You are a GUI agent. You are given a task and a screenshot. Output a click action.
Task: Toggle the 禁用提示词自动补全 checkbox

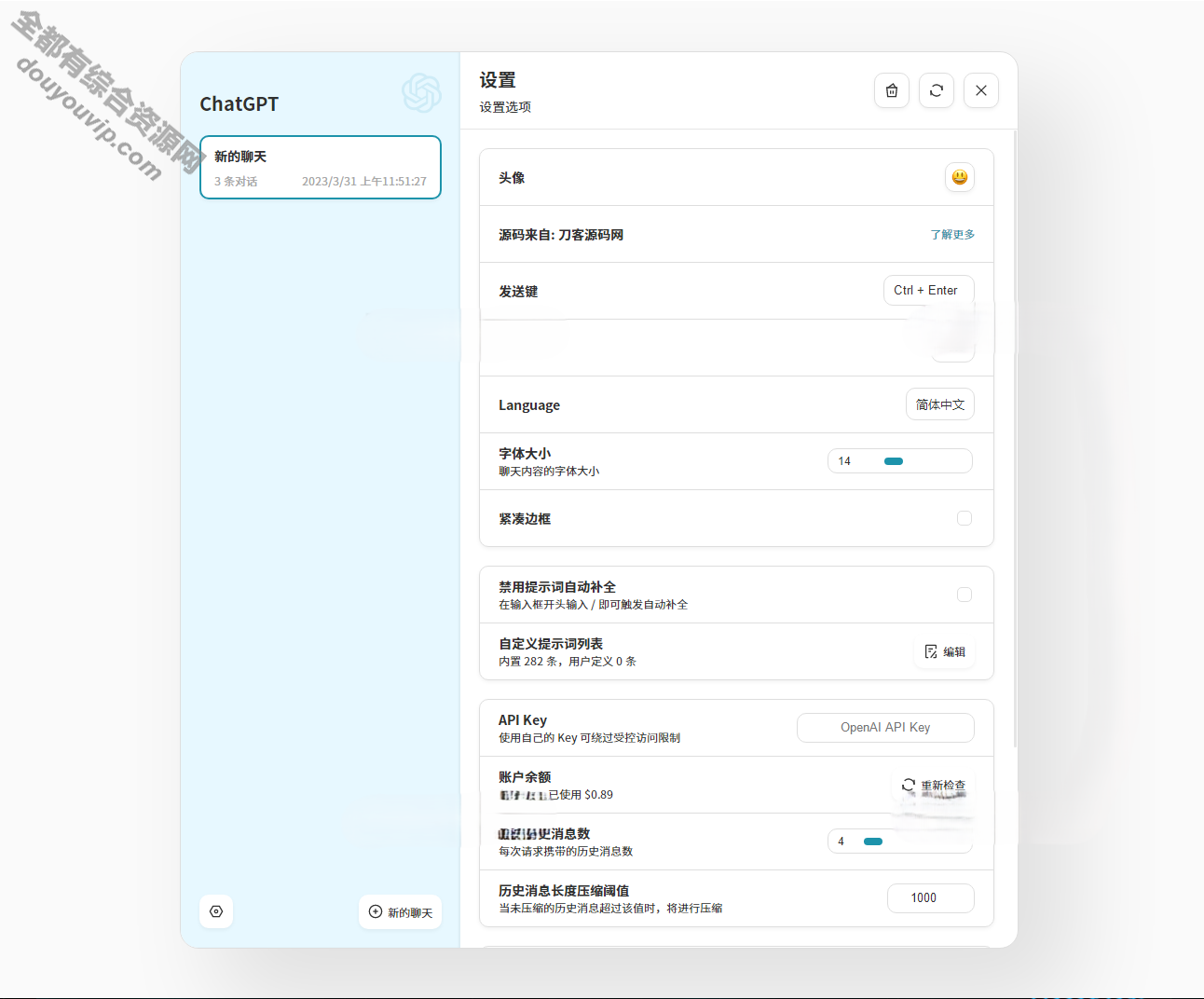[x=965, y=595]
